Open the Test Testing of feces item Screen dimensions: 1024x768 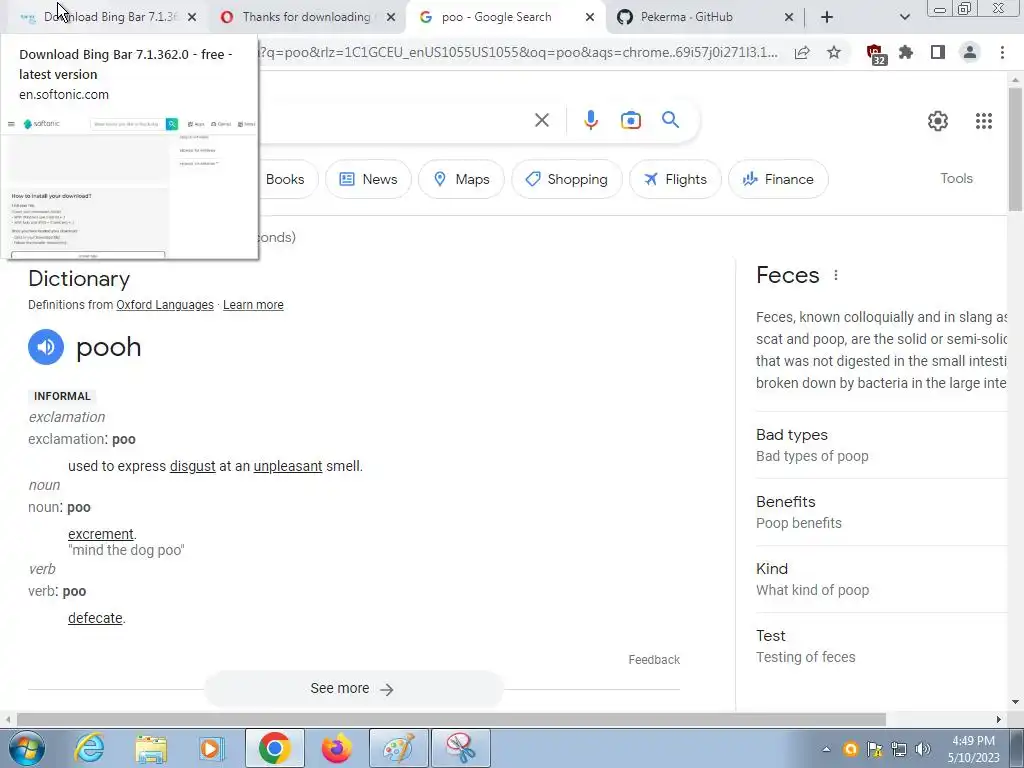882,646
